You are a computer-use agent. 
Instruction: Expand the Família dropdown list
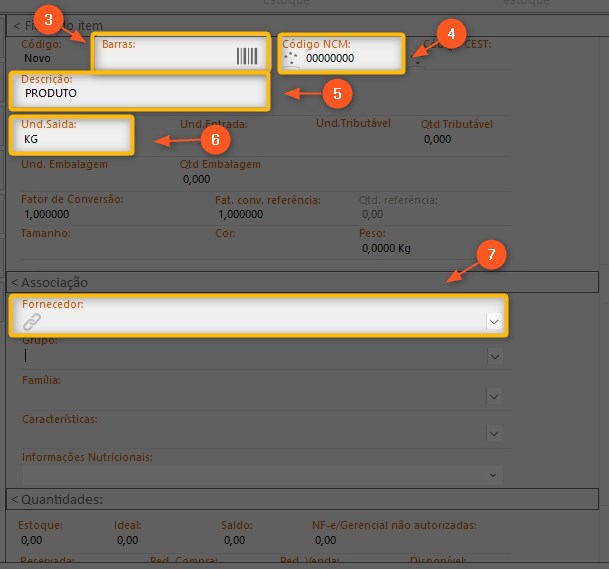494,396
